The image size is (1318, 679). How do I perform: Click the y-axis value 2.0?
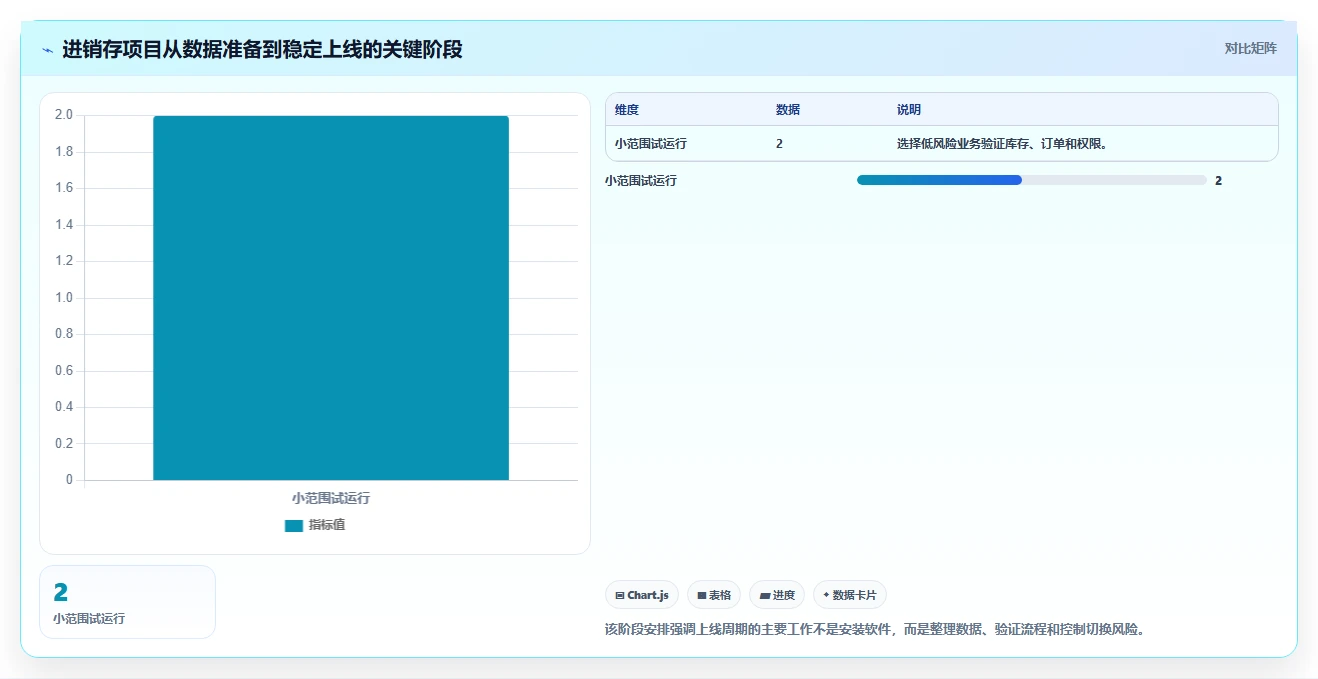pyautogui.click(x=64, y=115)
